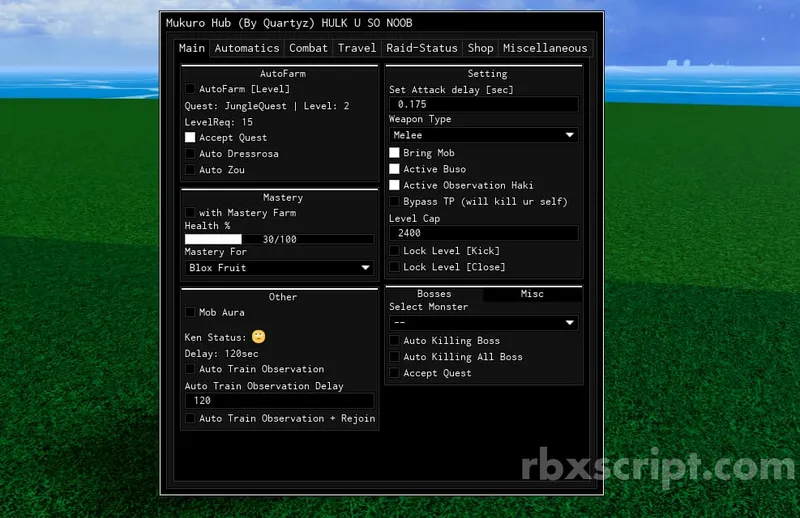
Task: Click the Auto Train Observation Delay field 120
Action: click(279, 401)
